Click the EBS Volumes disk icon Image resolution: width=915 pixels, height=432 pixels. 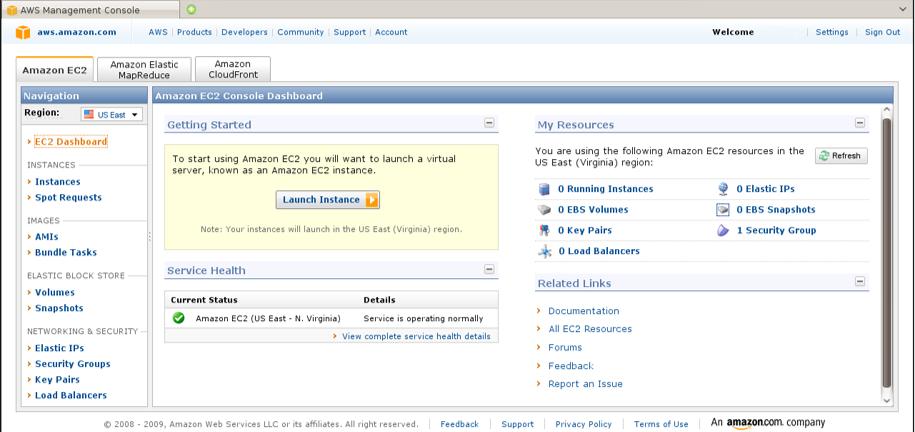(544, 210)
